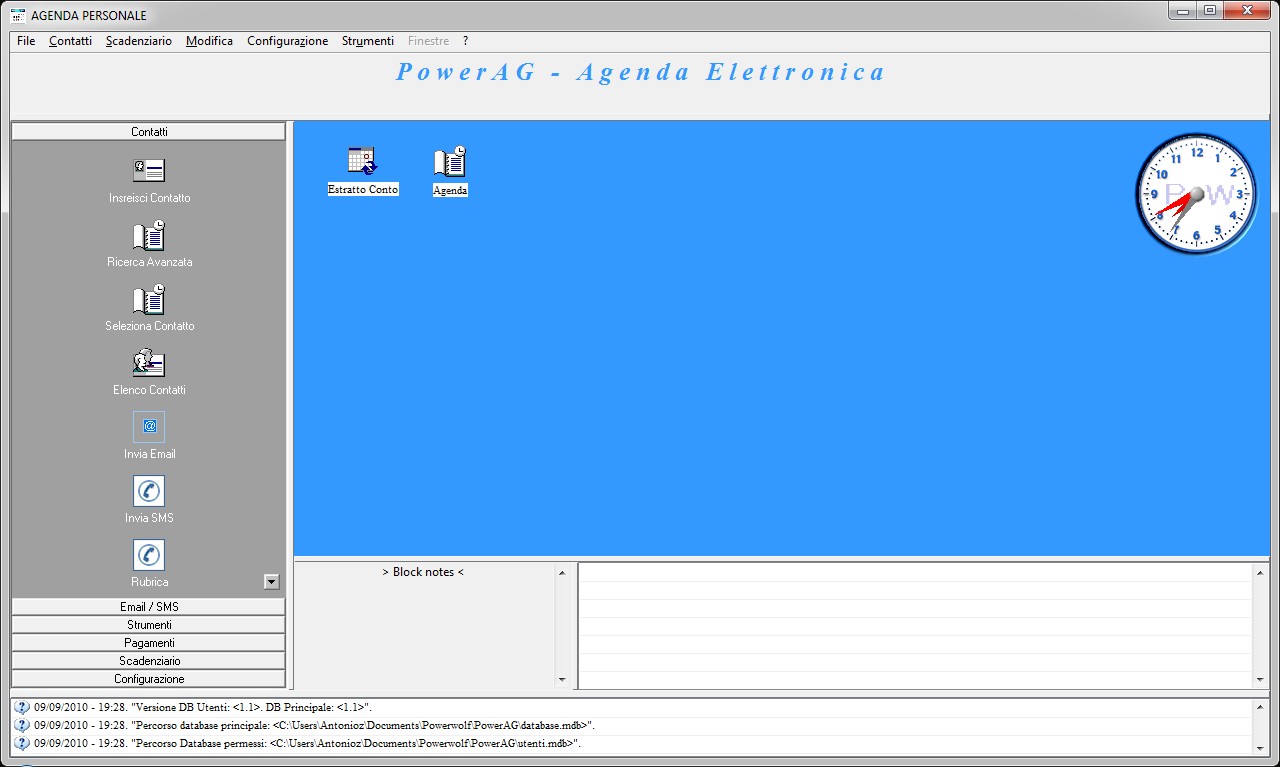Open the File menu
This screenshot has width=1280, height=767.
click(x=26, y=41)
